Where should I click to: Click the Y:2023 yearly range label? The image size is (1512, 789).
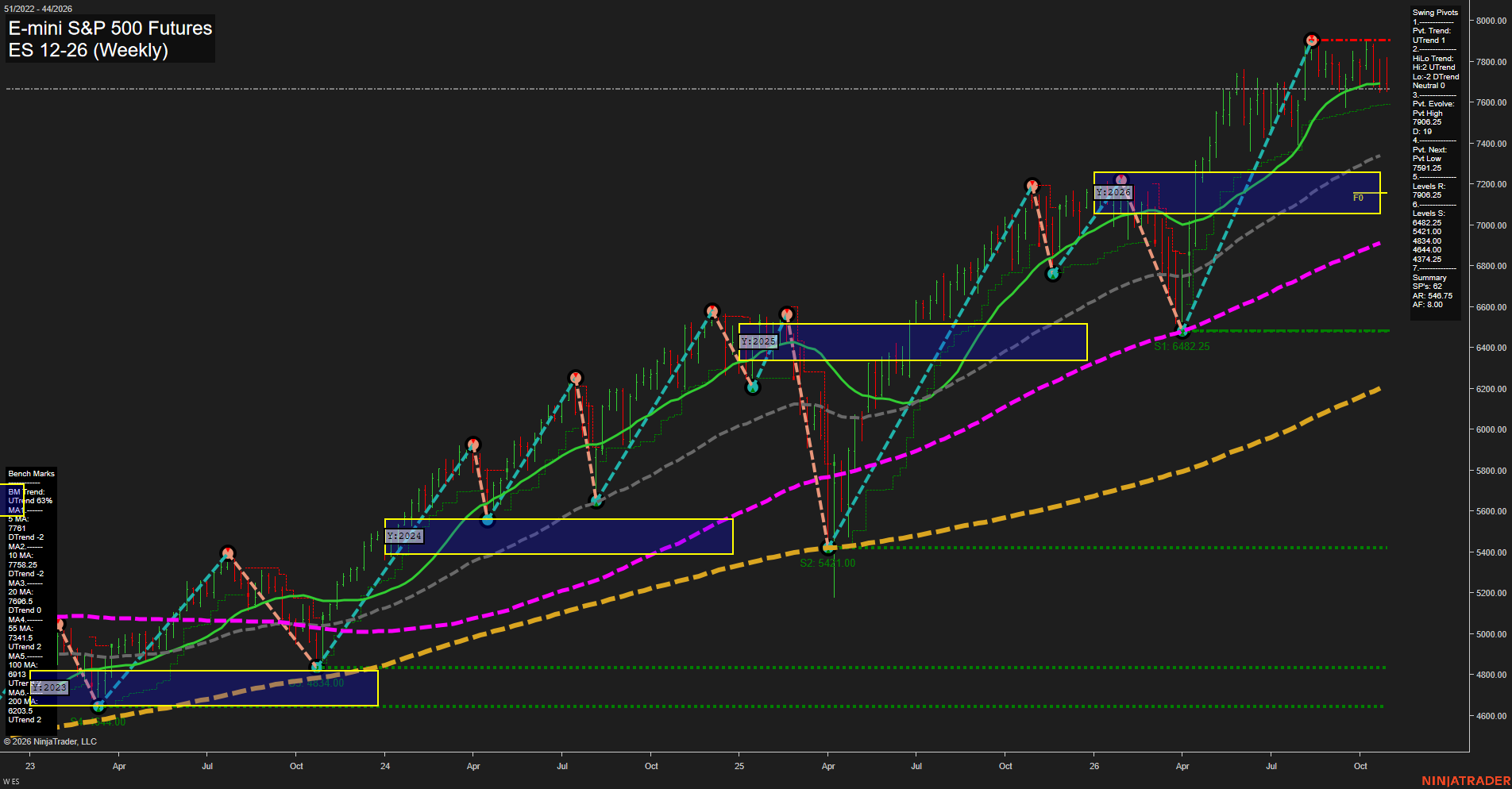[x=49, y=687]
